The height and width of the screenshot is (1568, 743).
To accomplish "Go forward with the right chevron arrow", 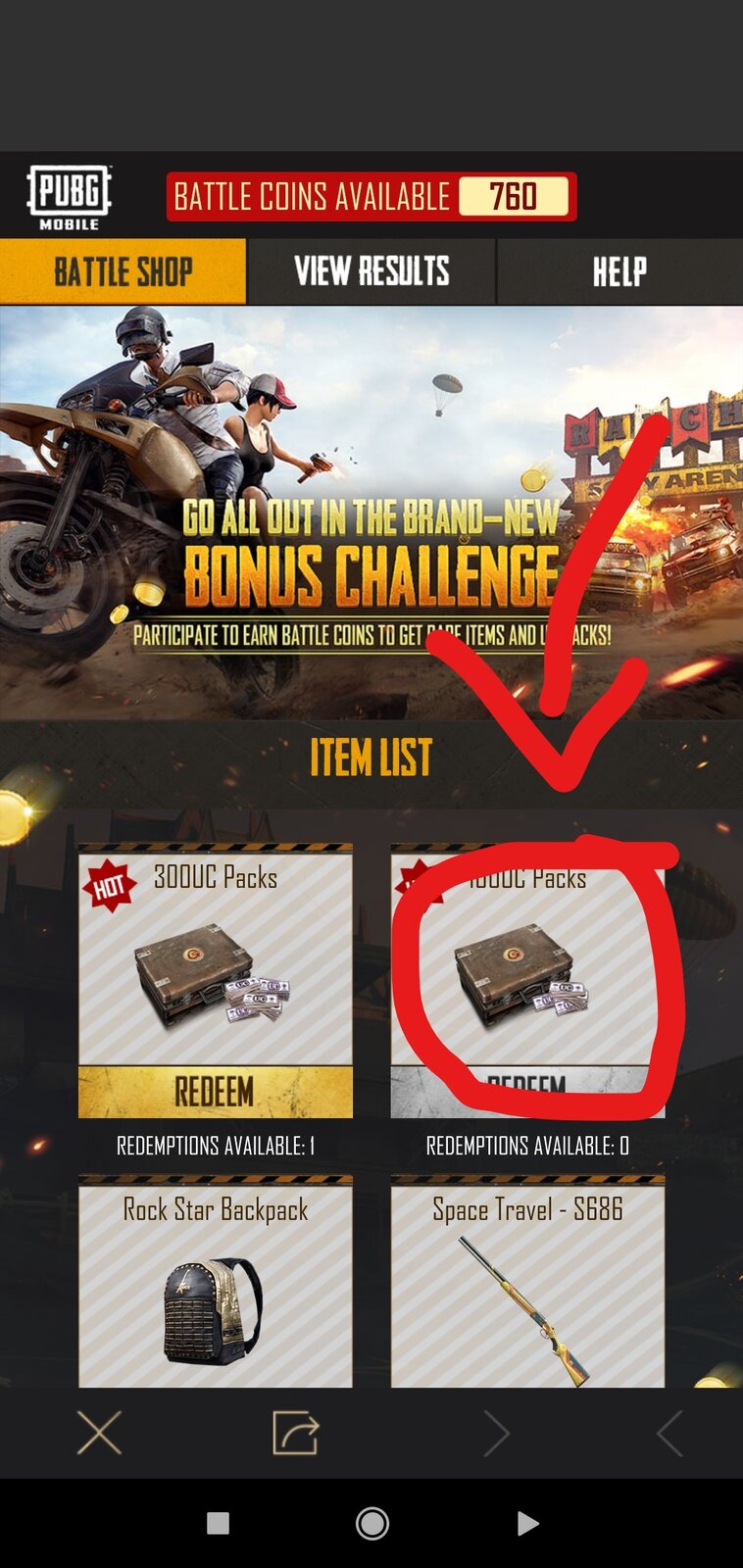I will tap(496, 1434).
